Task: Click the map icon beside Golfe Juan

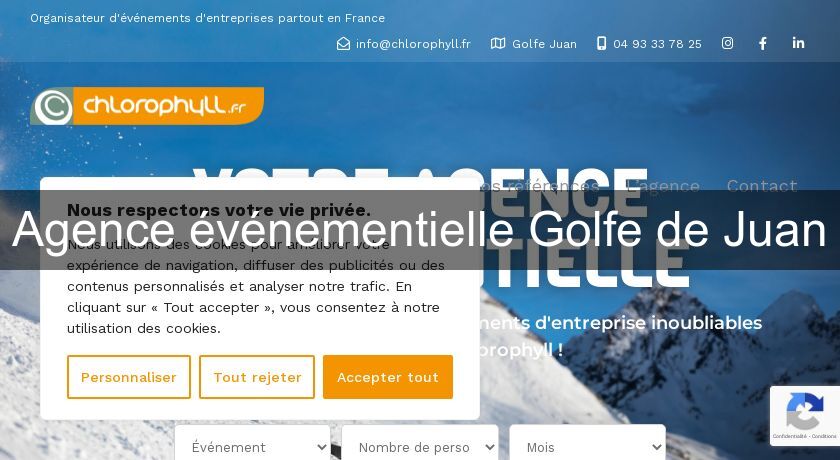Action: pyautogui.click(x=498, y=43)
